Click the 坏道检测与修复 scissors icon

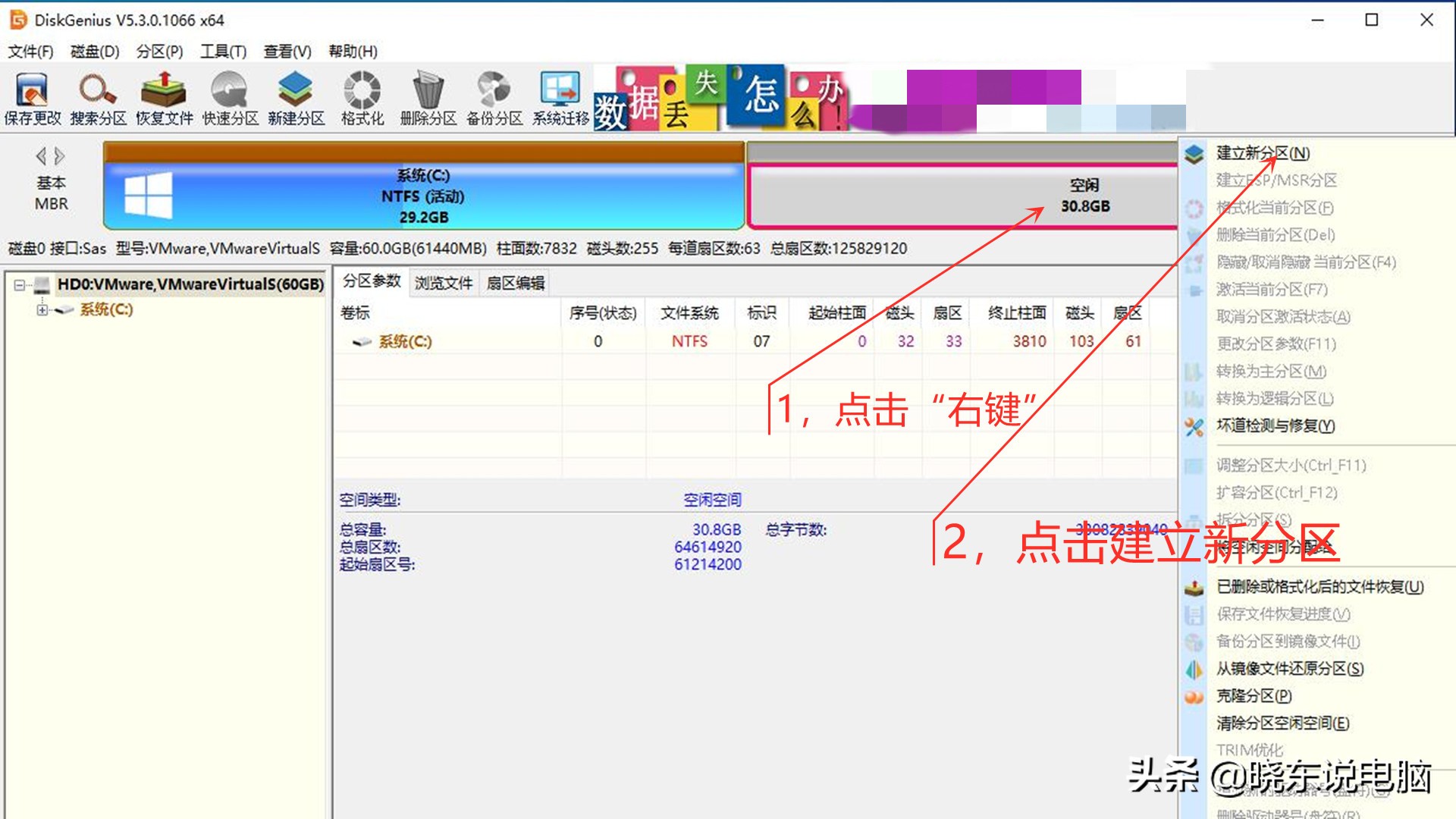1194,426
